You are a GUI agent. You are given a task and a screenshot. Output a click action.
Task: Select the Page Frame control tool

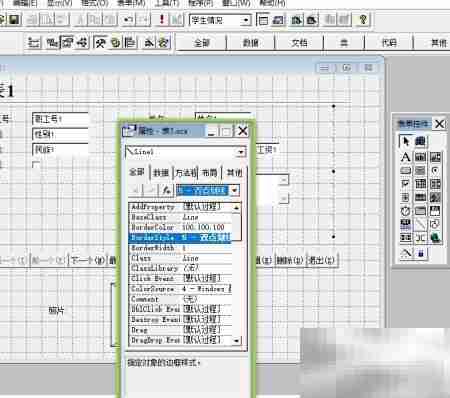point(420,211)
